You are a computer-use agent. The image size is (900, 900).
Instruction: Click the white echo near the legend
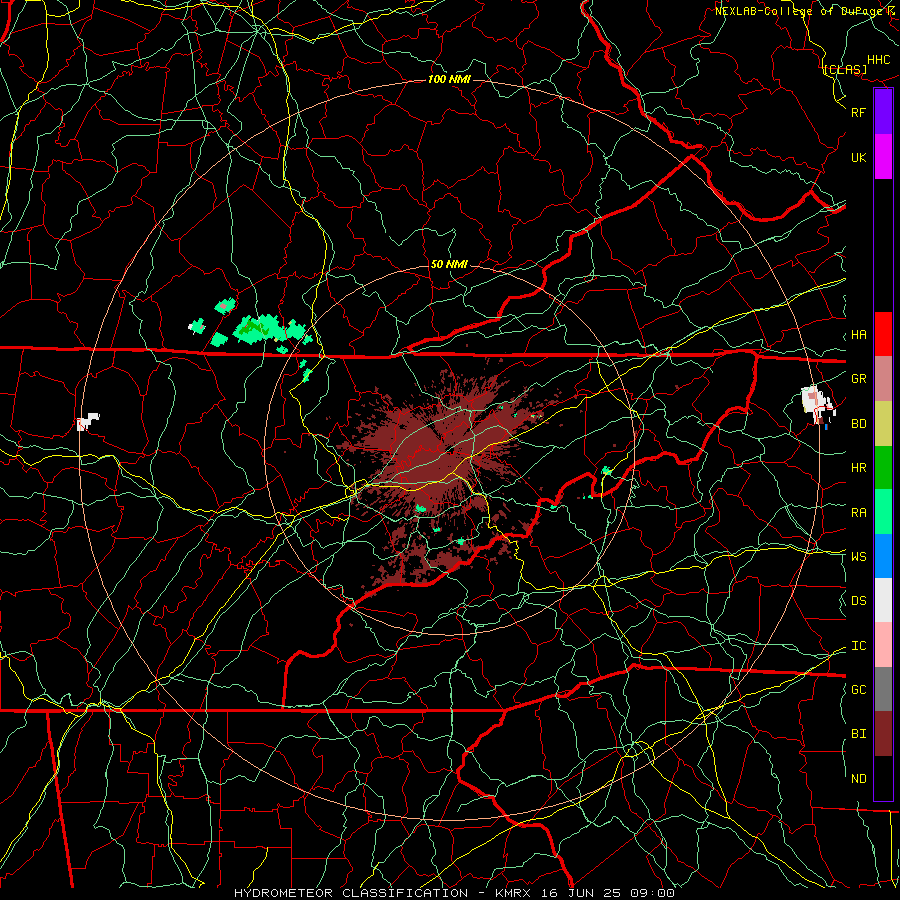(x=817, y=402)
